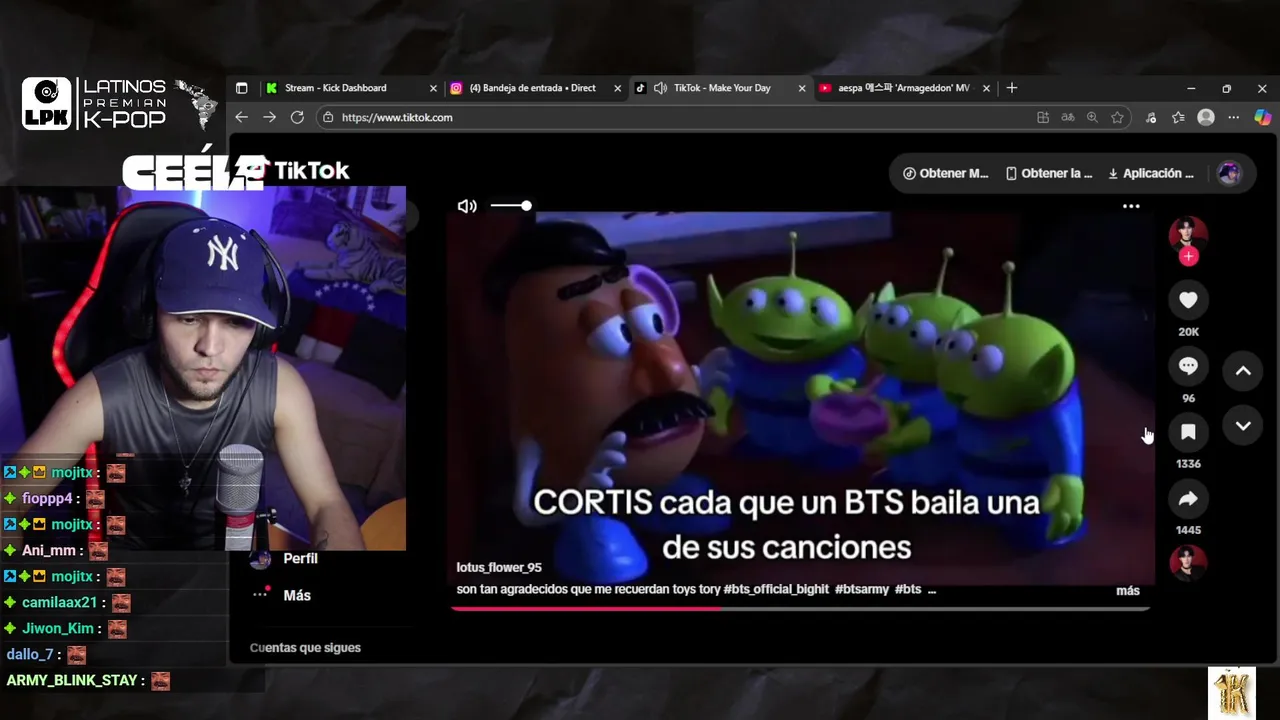Open lotus_flower_95 profile link
This screenshot has height=720, width=1280.
[x=499, y=568]
